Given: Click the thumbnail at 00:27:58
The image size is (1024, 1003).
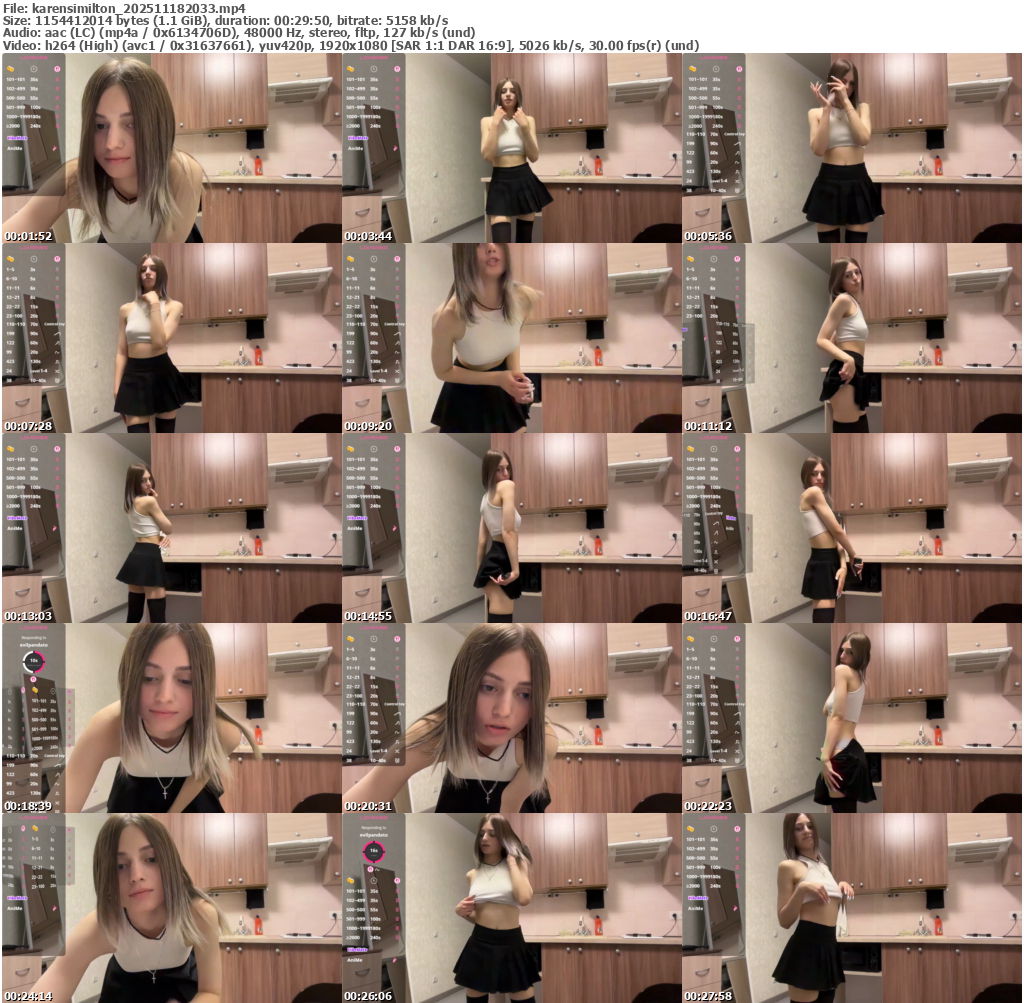Looking at the screenshot, I should coord(852,908).
